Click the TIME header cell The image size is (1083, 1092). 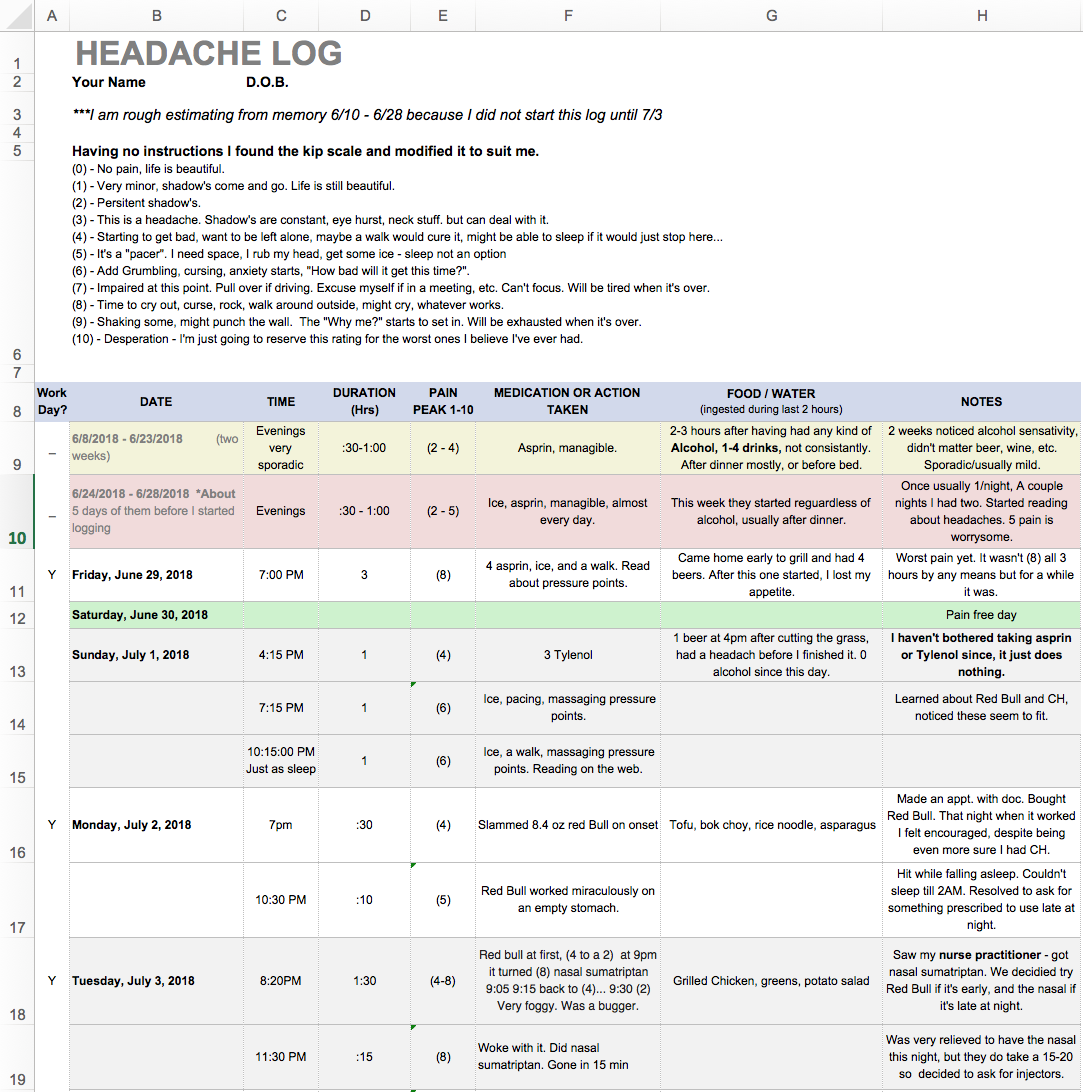pyautogui.click(x=281, y=402)
